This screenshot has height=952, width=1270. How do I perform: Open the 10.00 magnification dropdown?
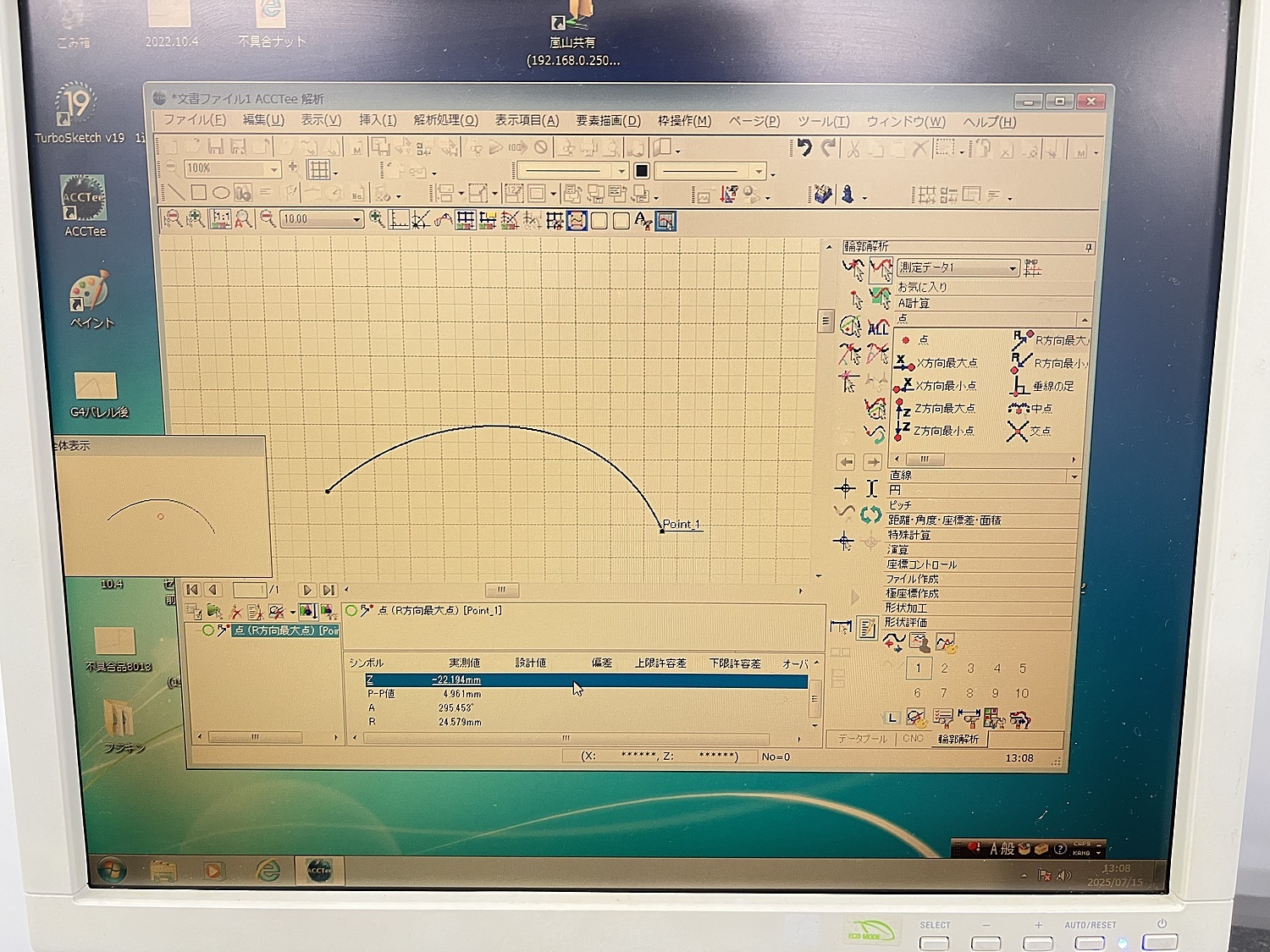click(x=356, y=220)
